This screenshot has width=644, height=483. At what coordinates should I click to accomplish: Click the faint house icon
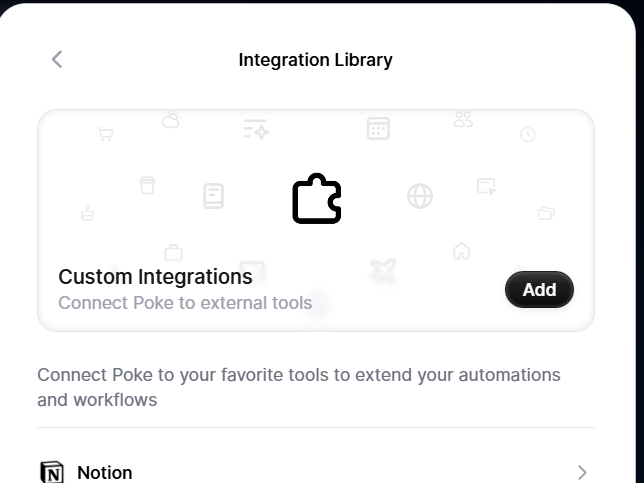point(461,251)
